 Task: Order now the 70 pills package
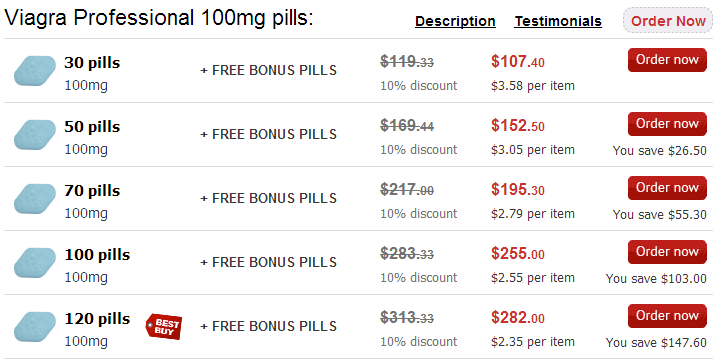tap(667, 187)
